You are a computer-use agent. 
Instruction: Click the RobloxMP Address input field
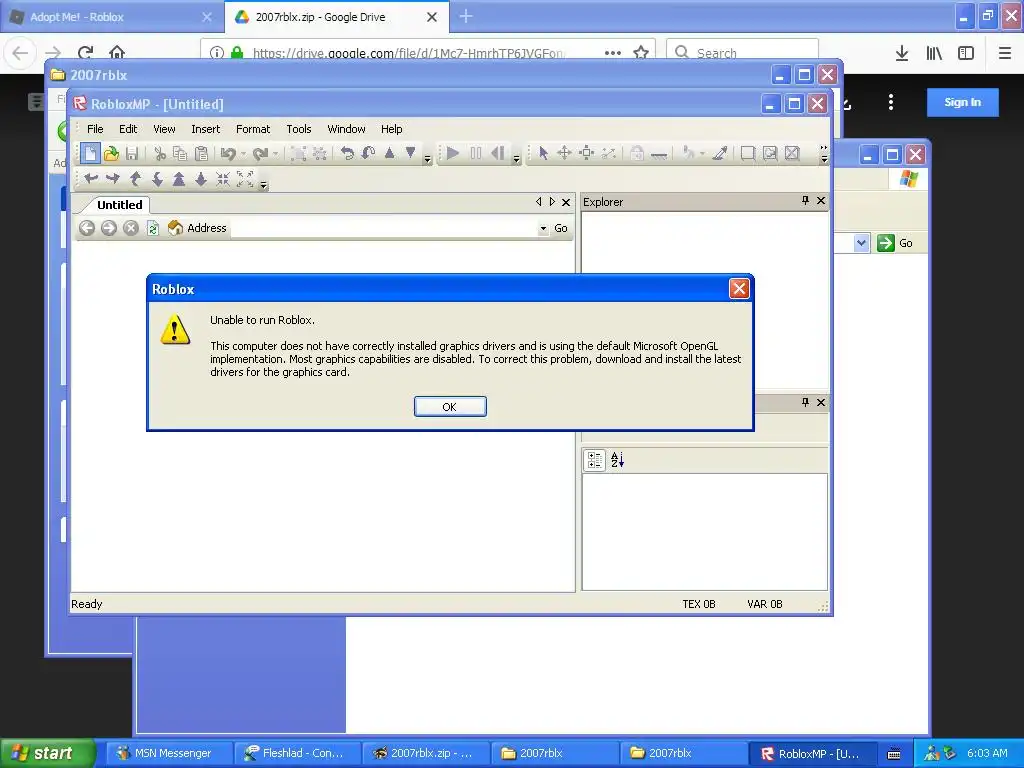pyautogui.click(x=383, y=228)
